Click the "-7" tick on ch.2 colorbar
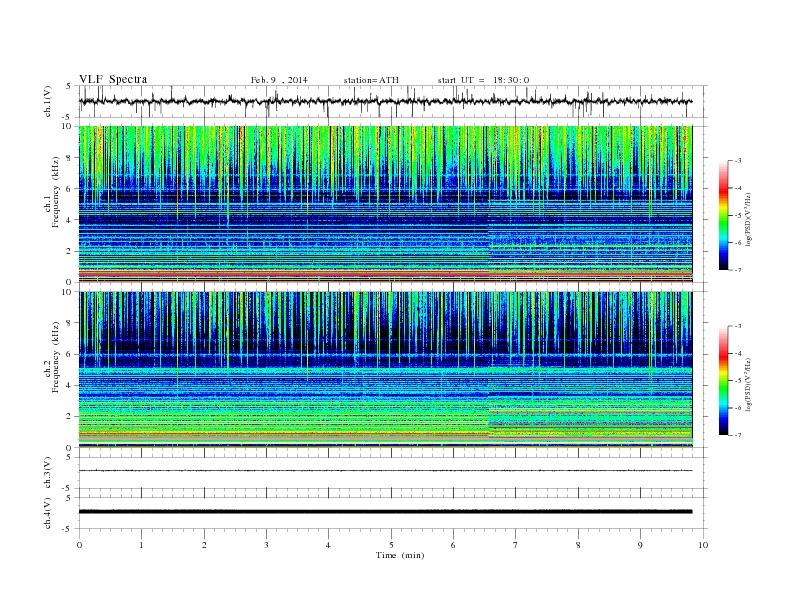The image size is (792, 612). click(x=737, y=435)
